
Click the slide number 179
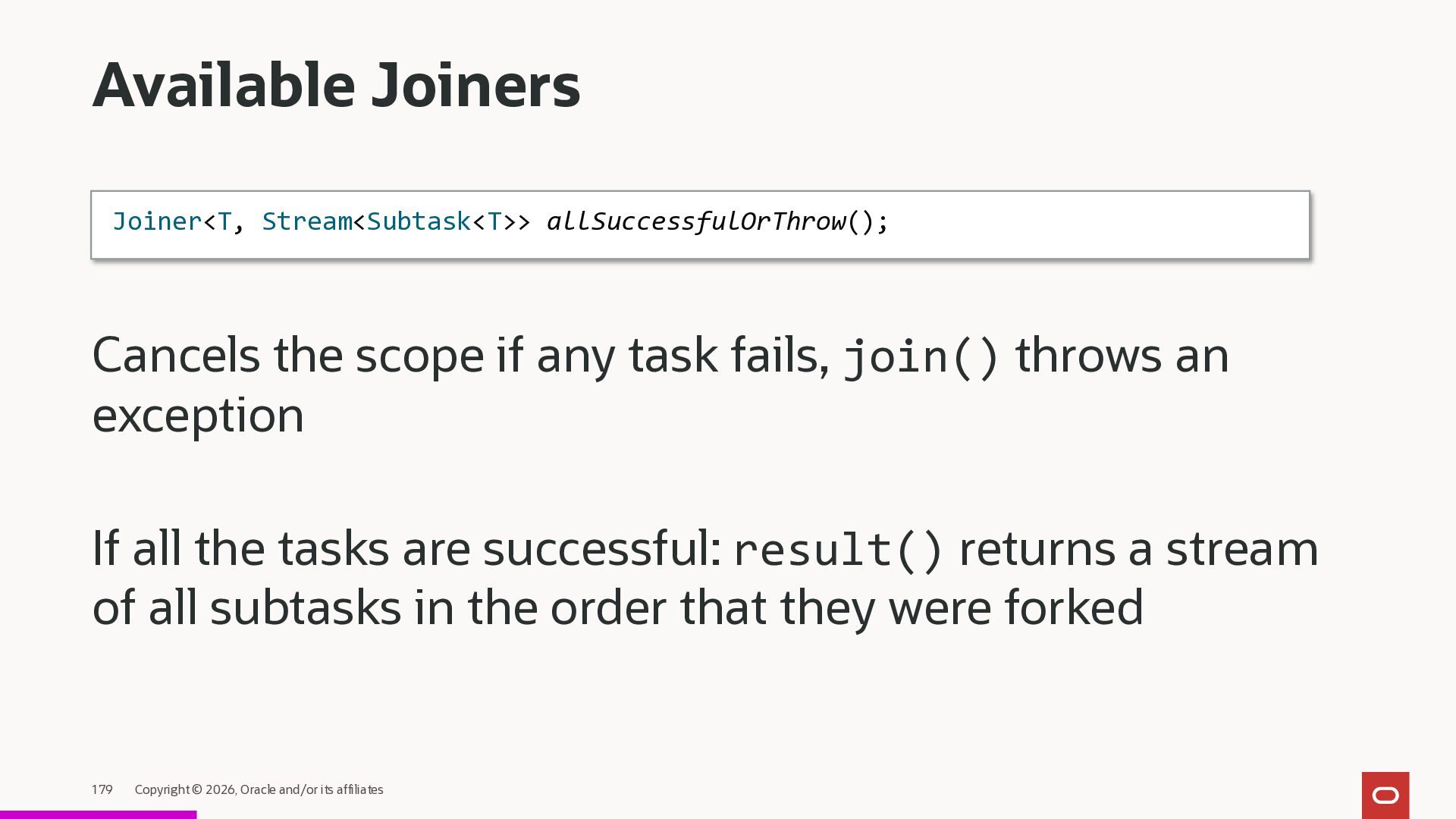point(102,789)
